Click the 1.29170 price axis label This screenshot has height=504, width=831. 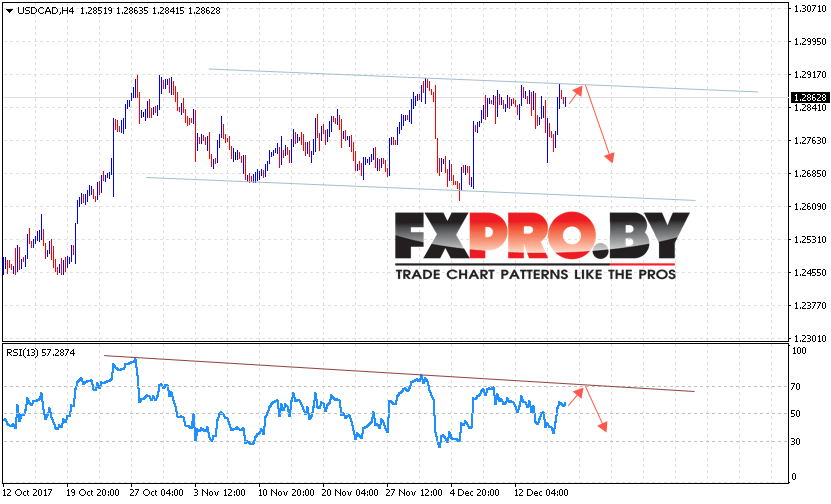pos(810,75)
